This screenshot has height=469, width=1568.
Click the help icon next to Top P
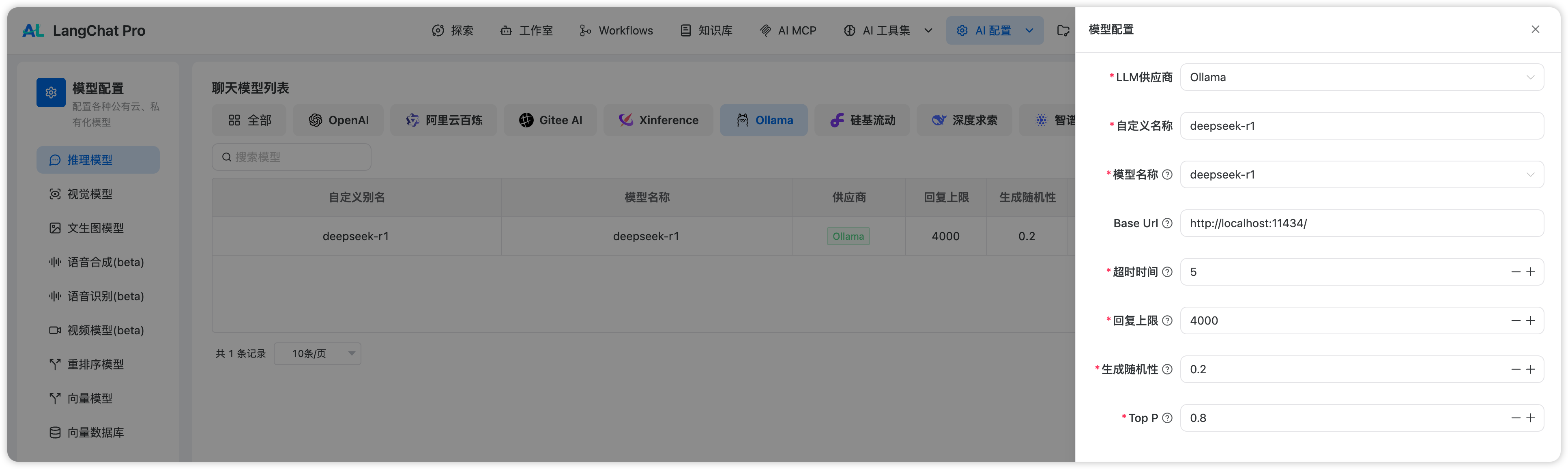(x=1167, y=418)
